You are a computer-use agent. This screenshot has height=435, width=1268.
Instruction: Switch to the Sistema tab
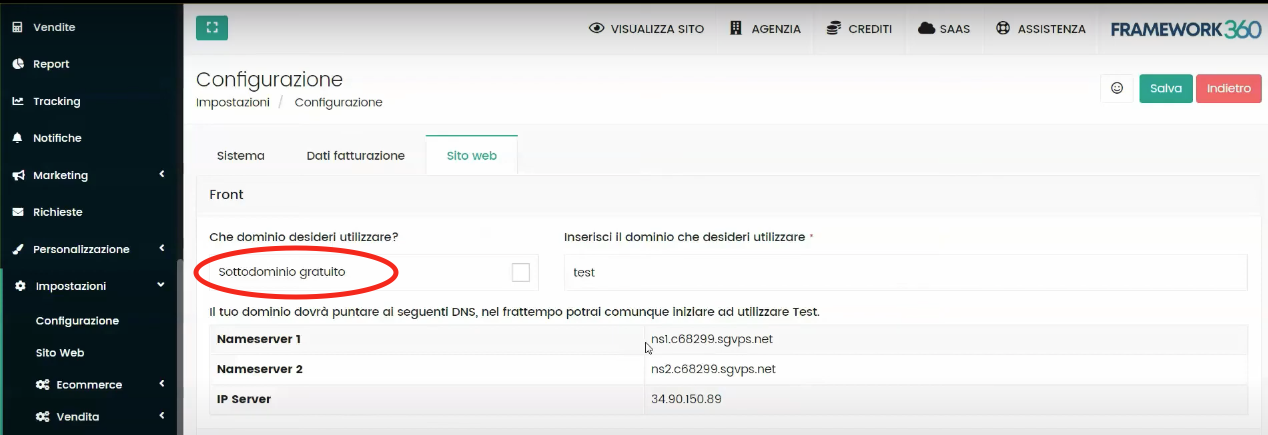(x=240, y=155)
